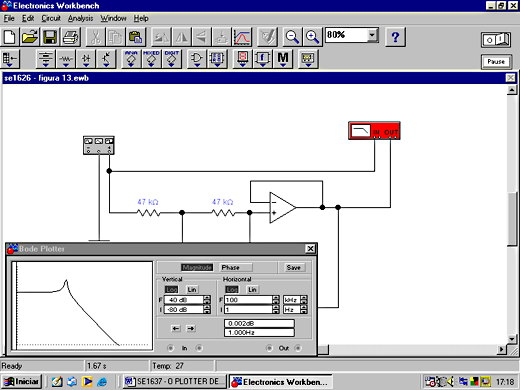Open the Analog ICs parts bin

click(131, 59)
